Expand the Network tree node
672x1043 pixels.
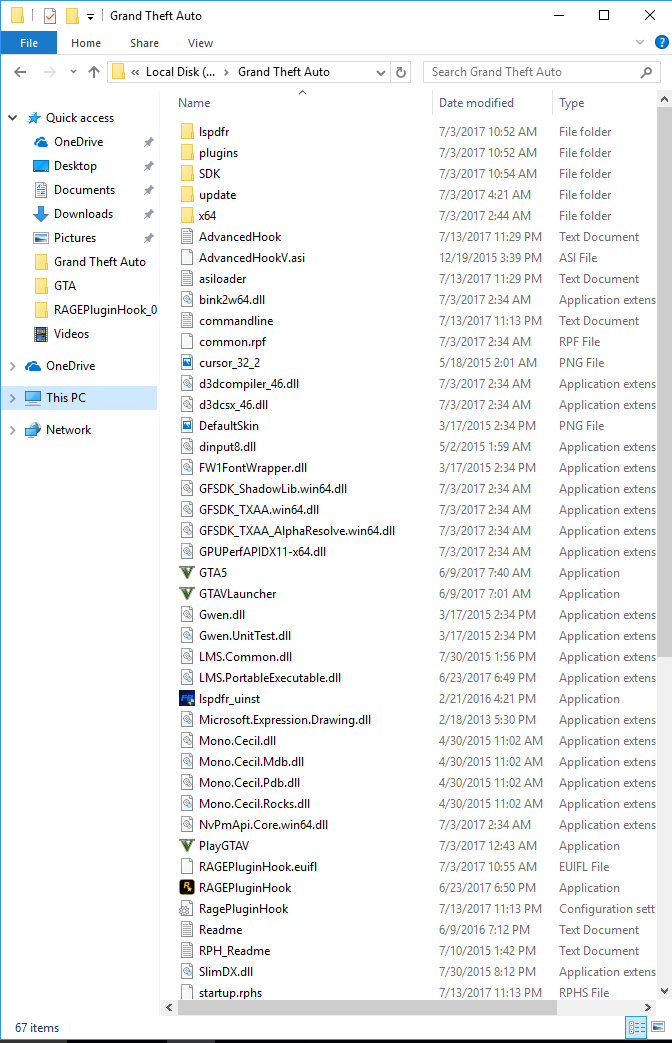13,430
